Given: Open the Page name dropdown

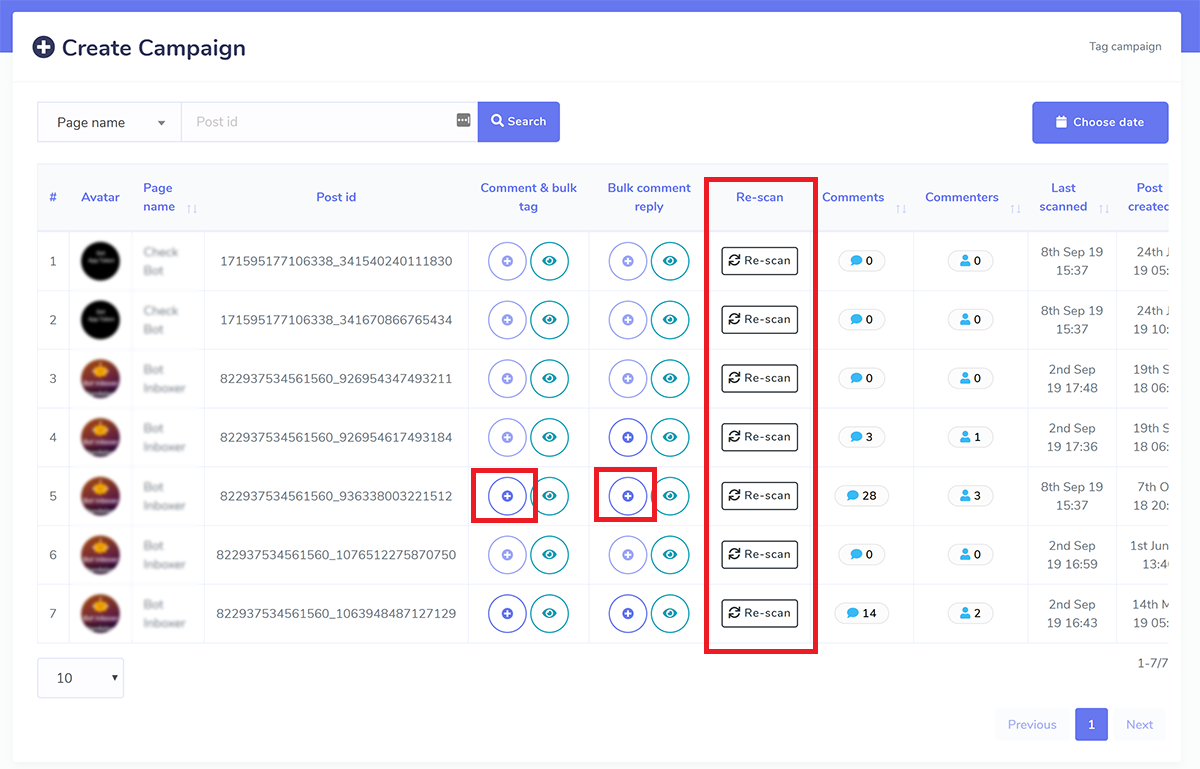Looking at the screenshot, I should coord(108,122).
